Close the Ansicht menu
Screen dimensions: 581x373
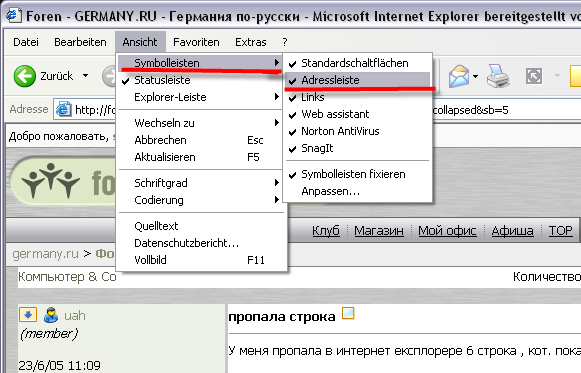click(x=140, y=42)
